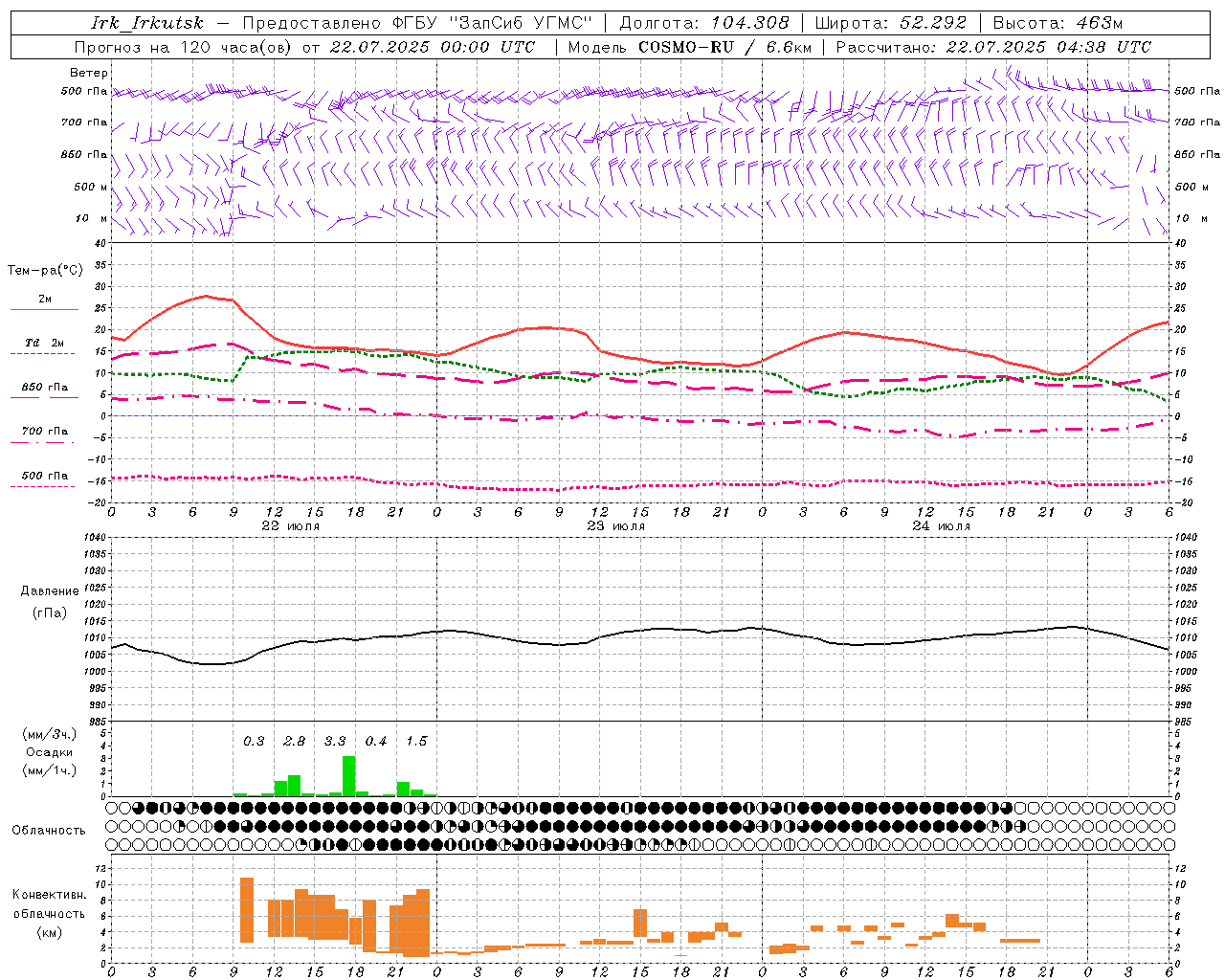Click the date label 24 июля
Screen dimensions: 1225x980
[x=941, y=525]
